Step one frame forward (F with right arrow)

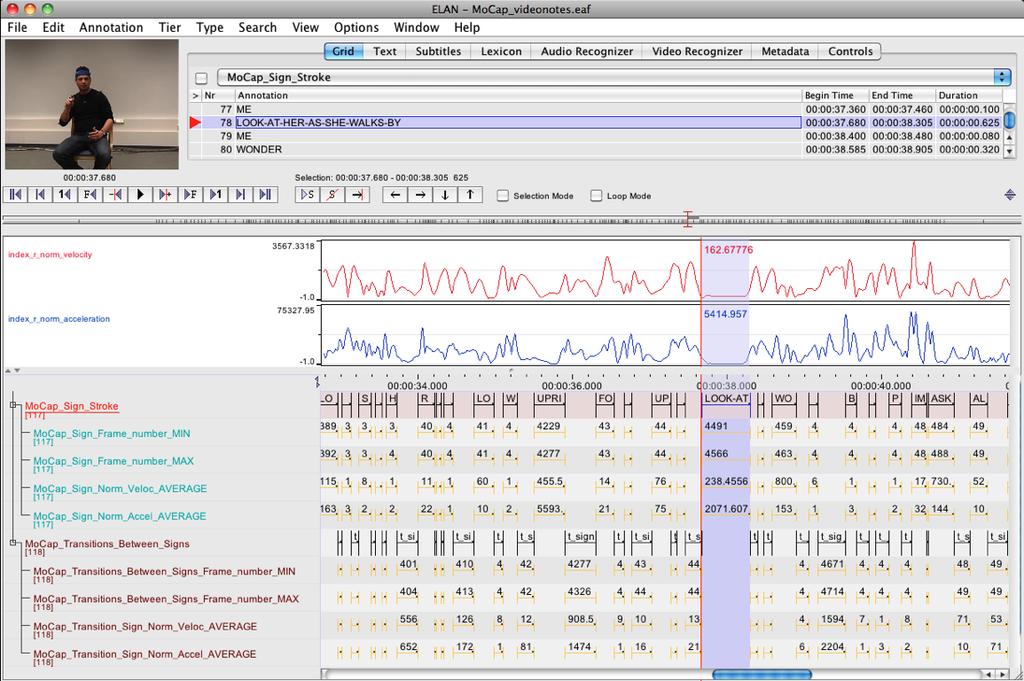click(190, 195)
